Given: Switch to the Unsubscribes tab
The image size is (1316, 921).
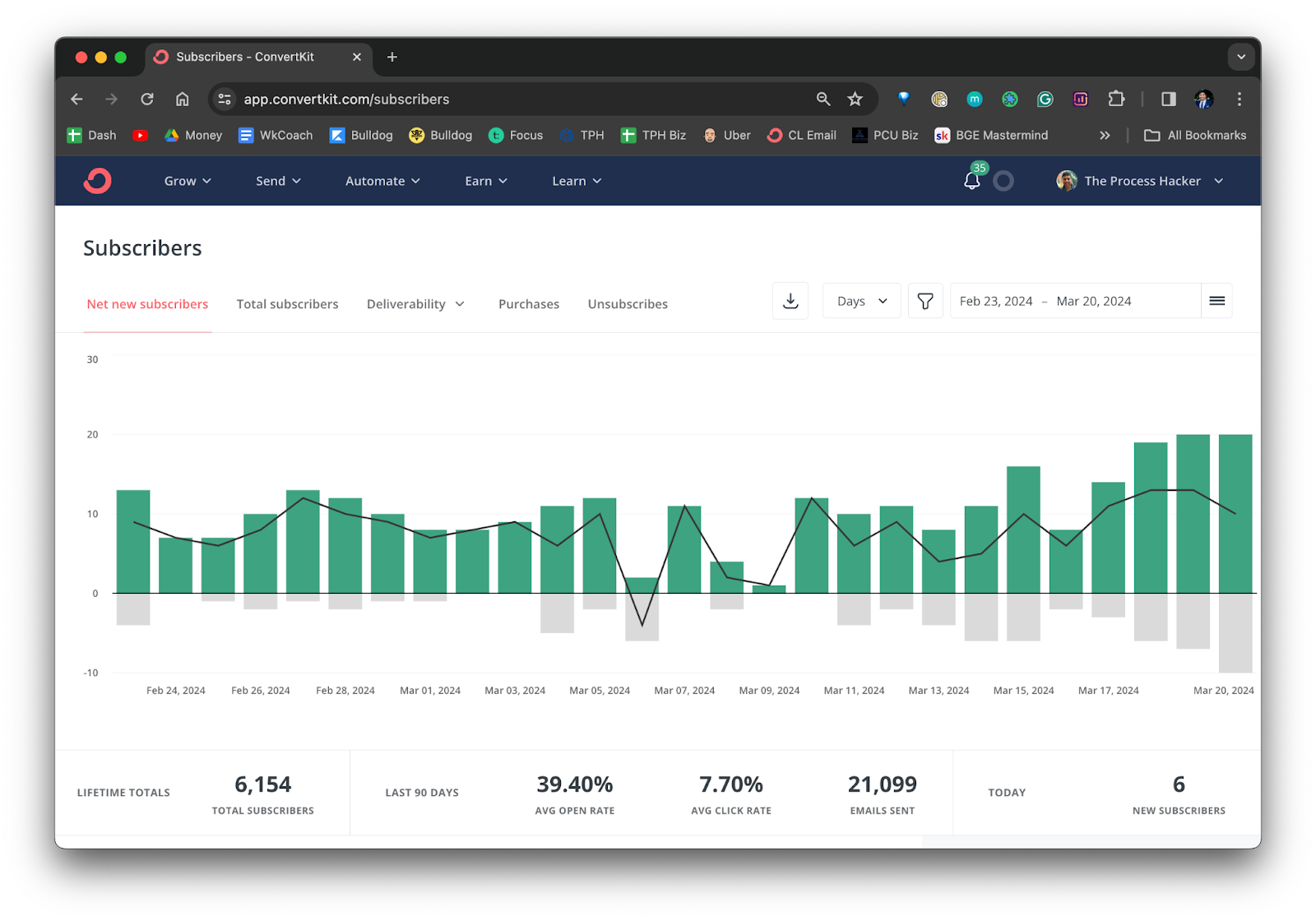Looking at the screenshot, I should click(628, 304).
